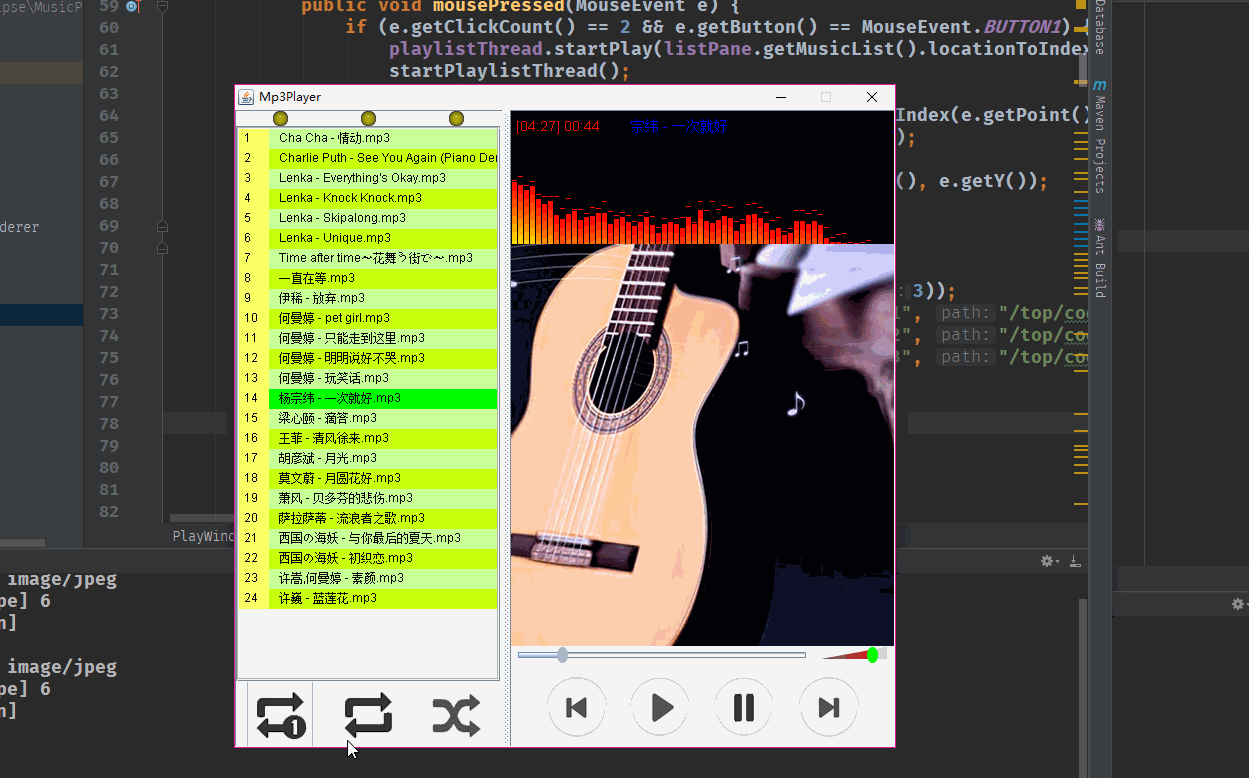Click the guitar album art image
This screenshot has width=1249, height=778.
coord(702,445)
